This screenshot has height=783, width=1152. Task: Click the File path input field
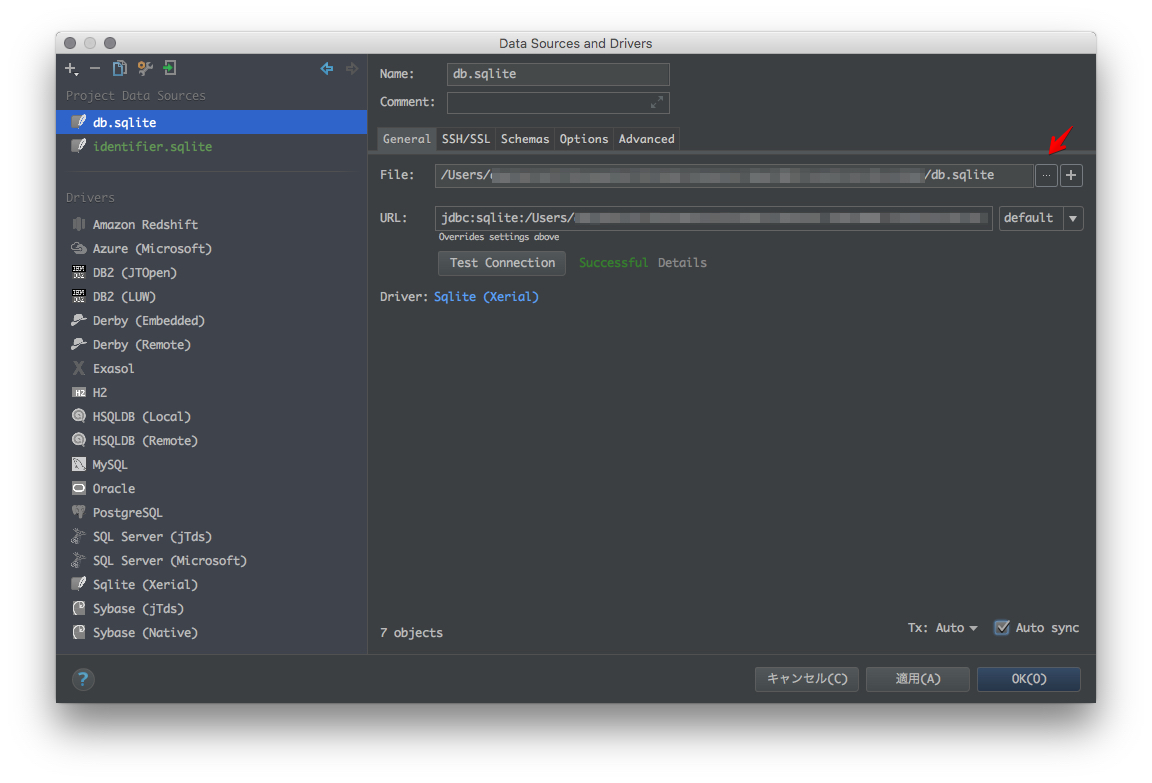734,176
